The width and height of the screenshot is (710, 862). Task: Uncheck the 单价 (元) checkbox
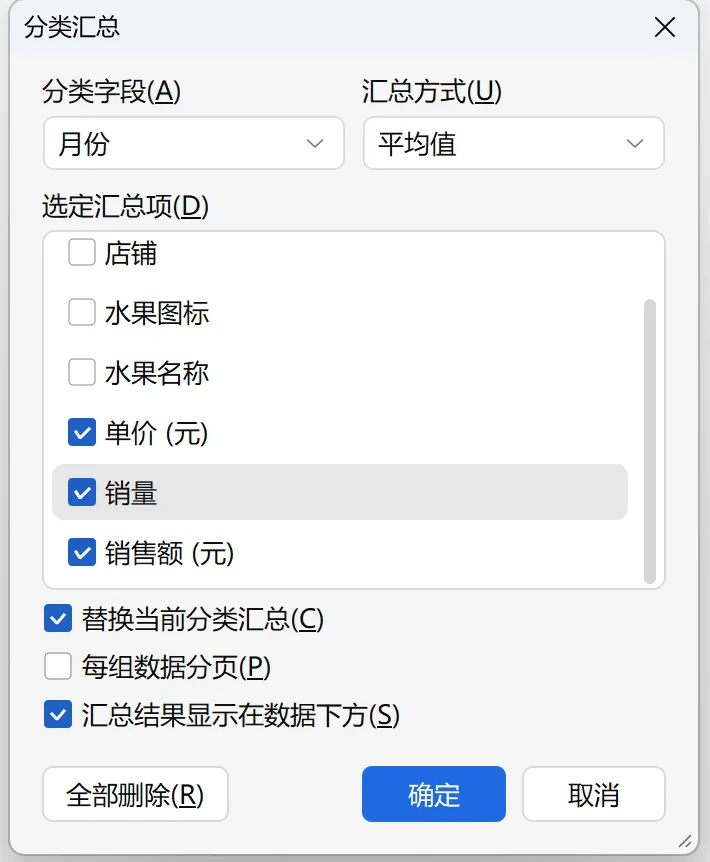[x=82, y=432]
